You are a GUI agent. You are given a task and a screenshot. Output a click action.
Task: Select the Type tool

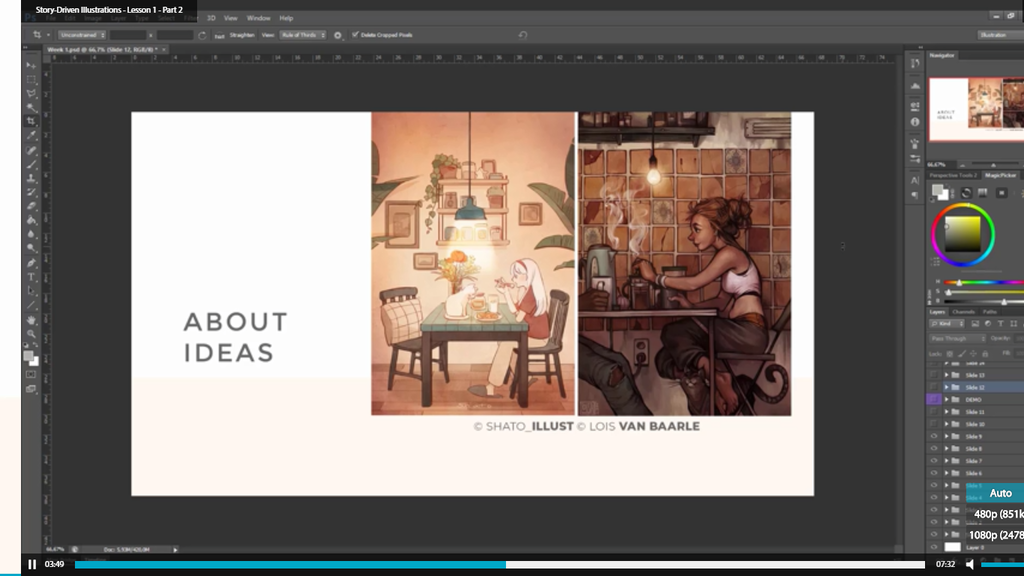(31, 277)
